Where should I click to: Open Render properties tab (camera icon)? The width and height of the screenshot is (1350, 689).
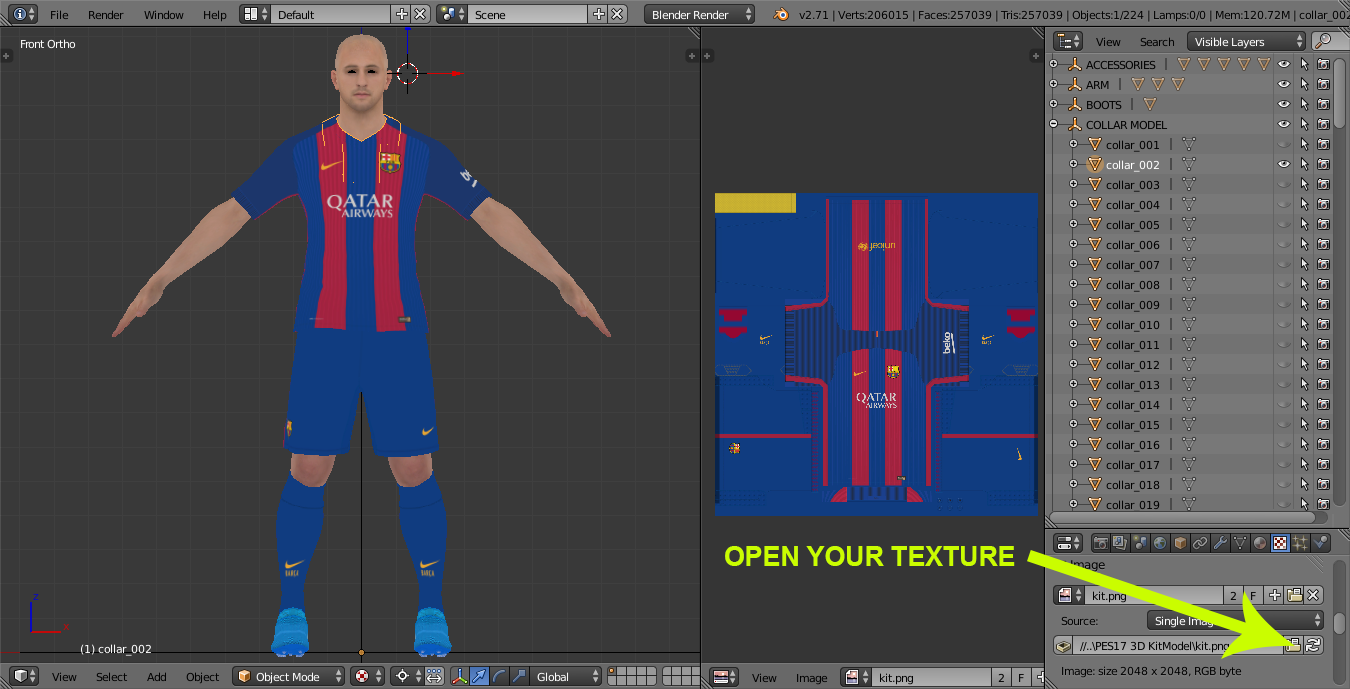[1100, 543]
